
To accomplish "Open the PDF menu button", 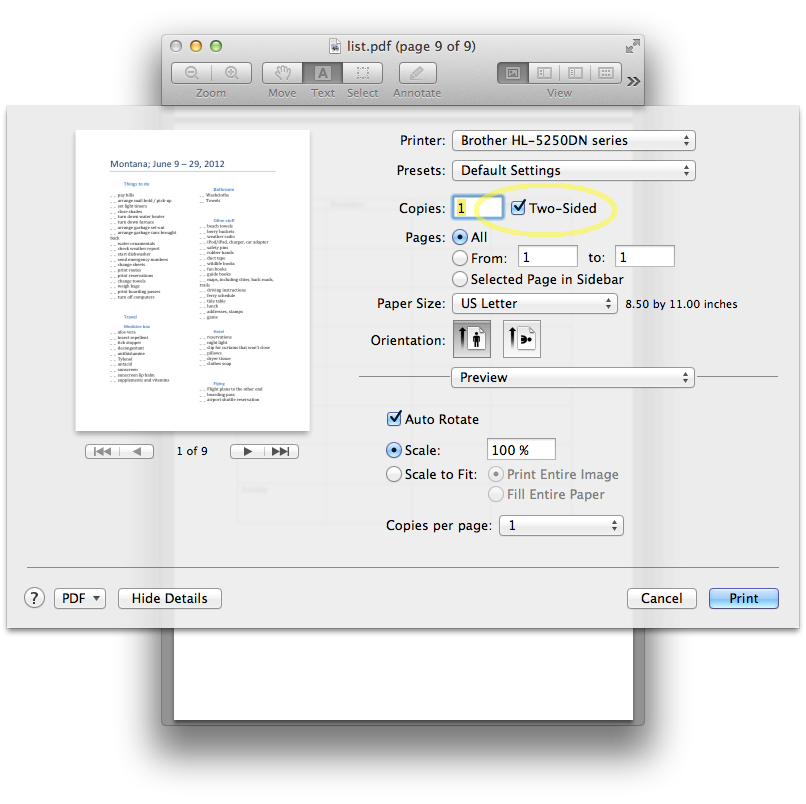I will point(80,598).
